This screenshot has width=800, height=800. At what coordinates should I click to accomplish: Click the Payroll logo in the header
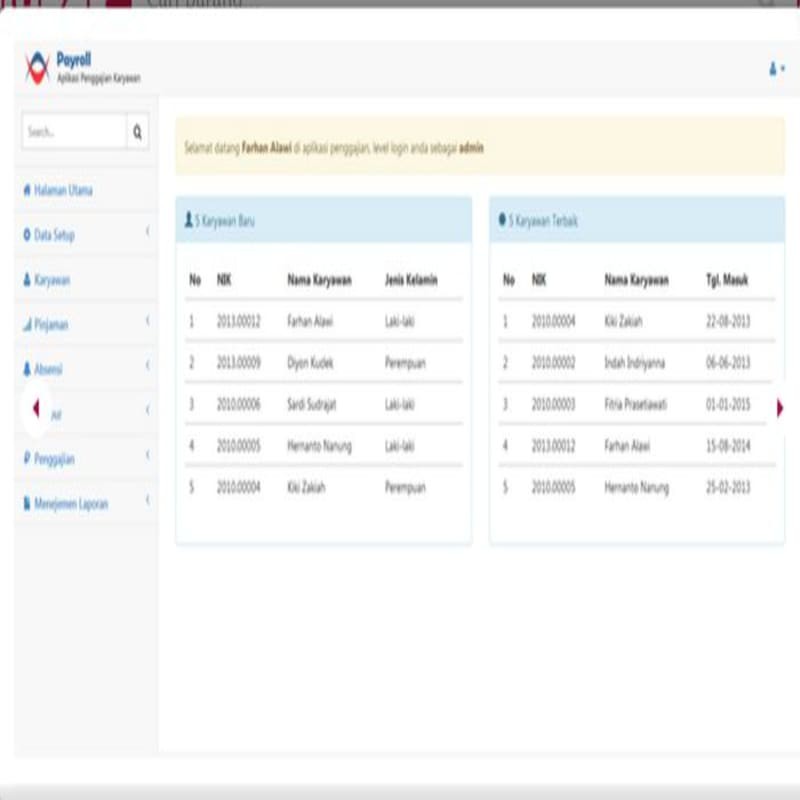38,64
